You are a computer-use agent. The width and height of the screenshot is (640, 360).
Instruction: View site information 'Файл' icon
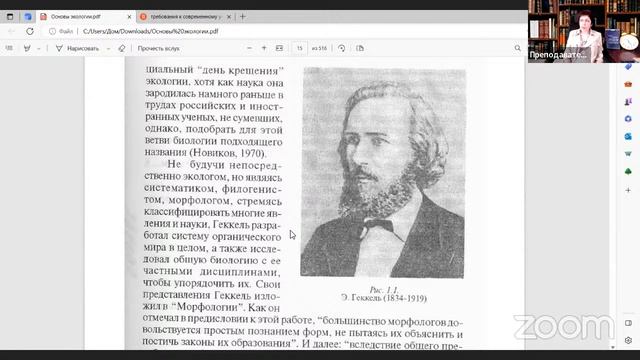61,31
